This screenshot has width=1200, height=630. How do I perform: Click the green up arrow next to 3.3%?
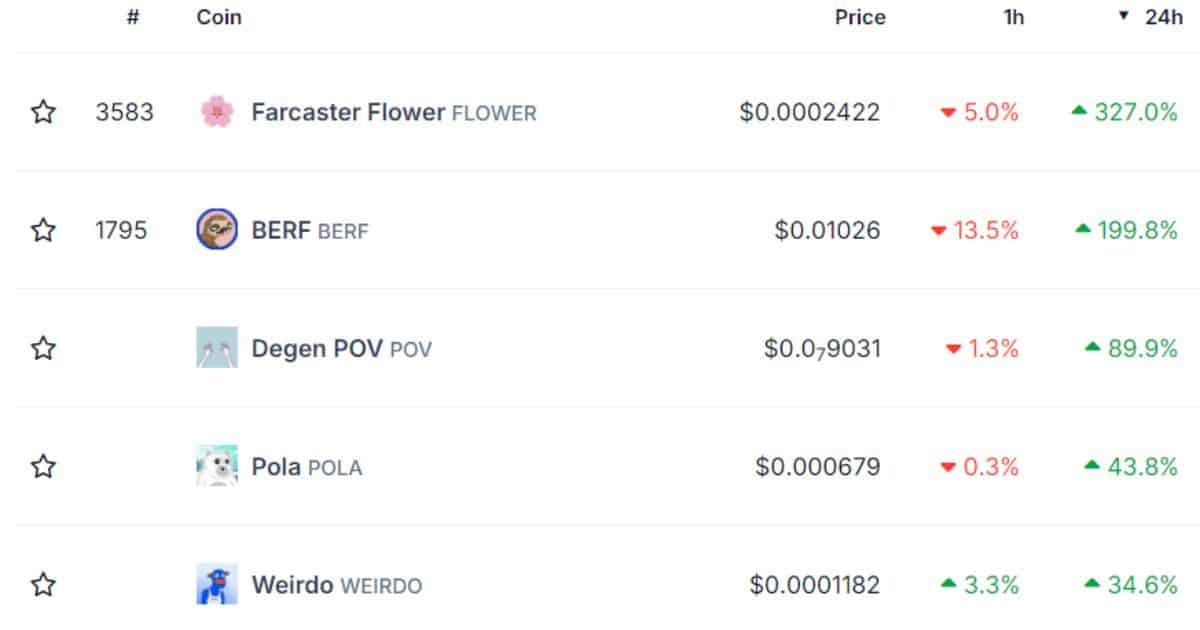pyautogui.click(x=951, y=584)
